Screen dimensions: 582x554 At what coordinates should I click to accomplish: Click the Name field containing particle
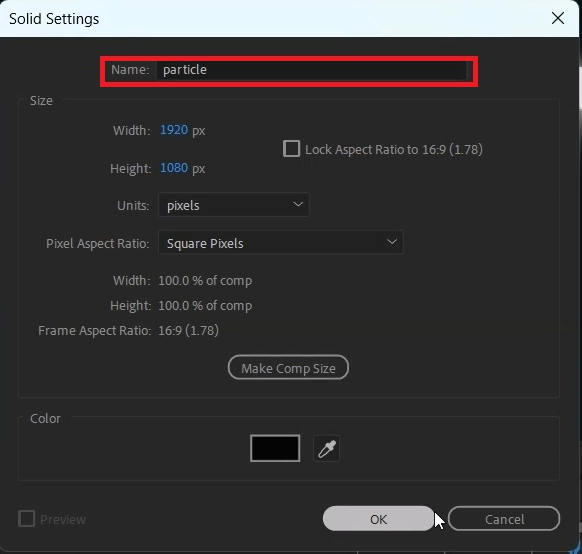pyautogui.click(x=311, y=70)
